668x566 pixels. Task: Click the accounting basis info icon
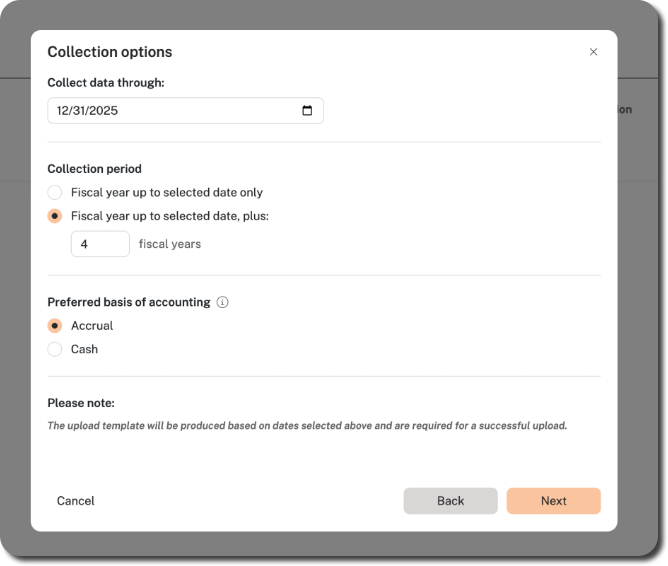pos(222,302)
